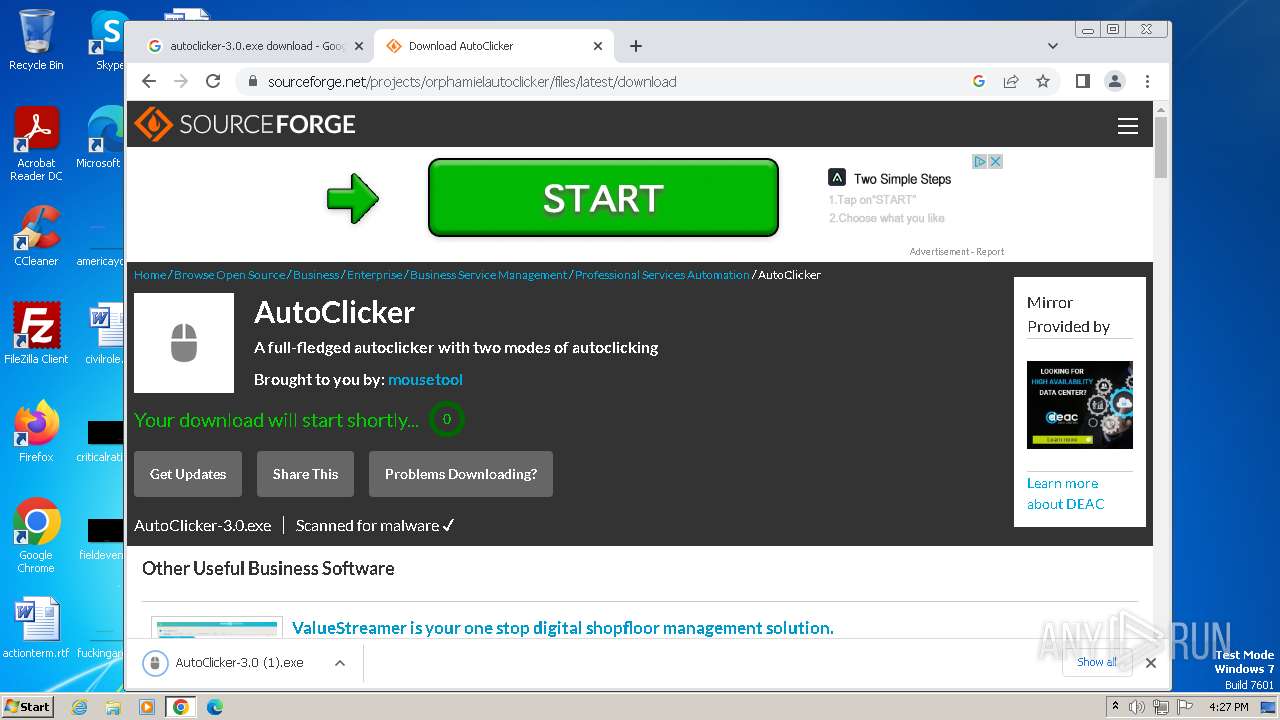
Task: Click Chrome icon in taskbar
Action: (x=181, y=707)
